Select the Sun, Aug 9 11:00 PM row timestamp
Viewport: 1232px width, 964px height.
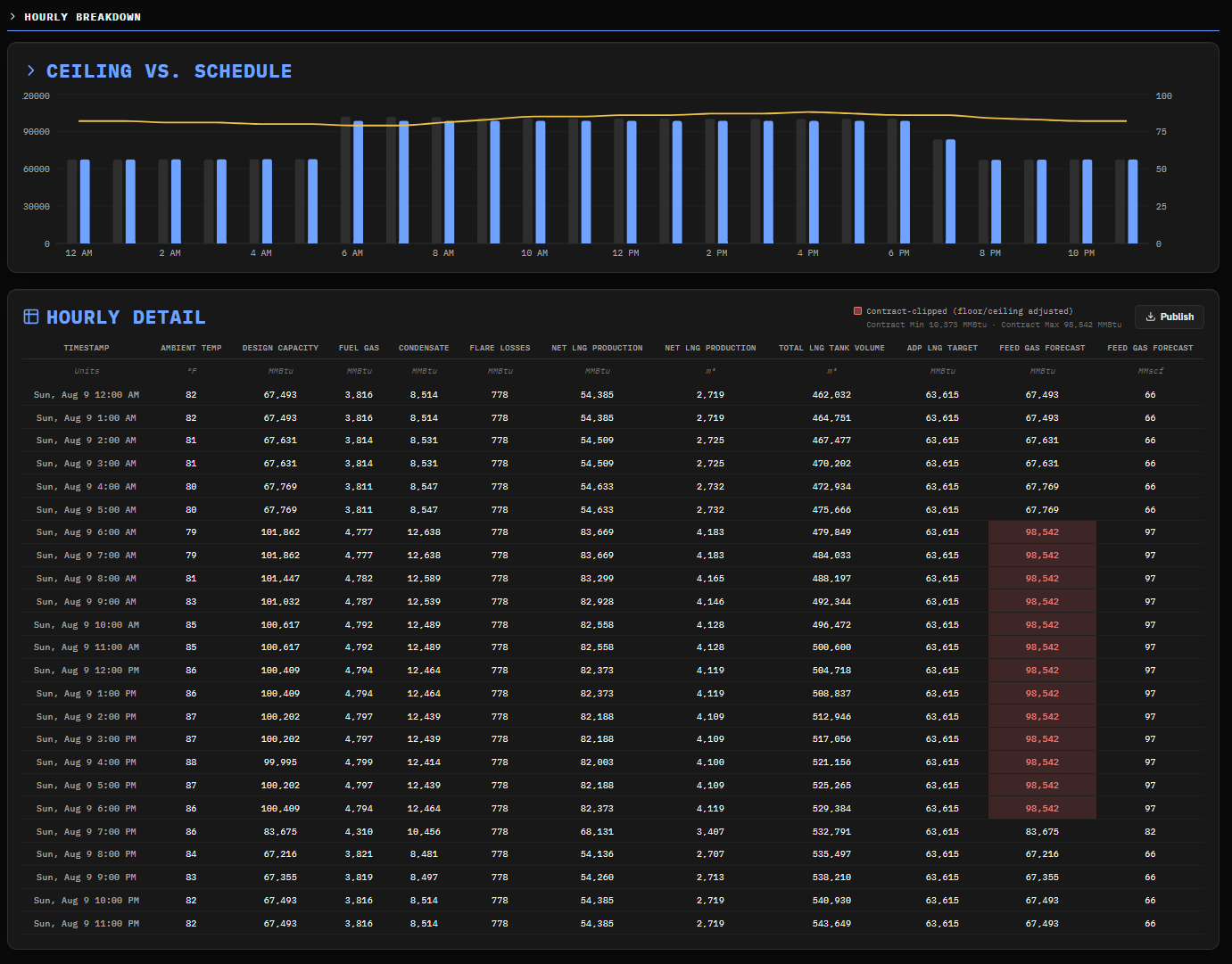[x=87, y=924]
